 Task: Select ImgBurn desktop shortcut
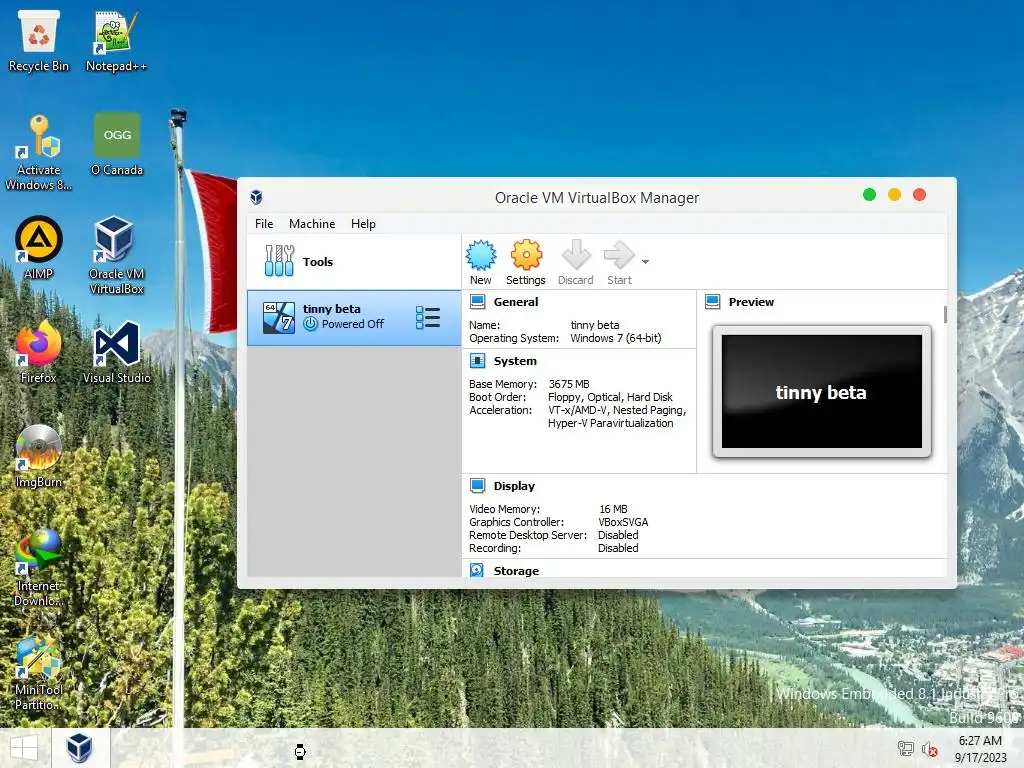click(x=39, y=456)
